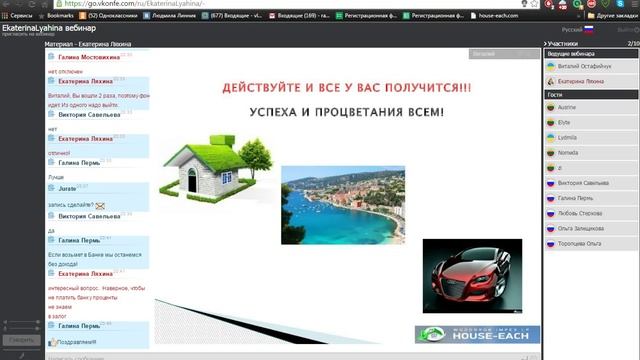Expand the bookmarks overflow chevron
640x360 pixels.
pos(578,16)
